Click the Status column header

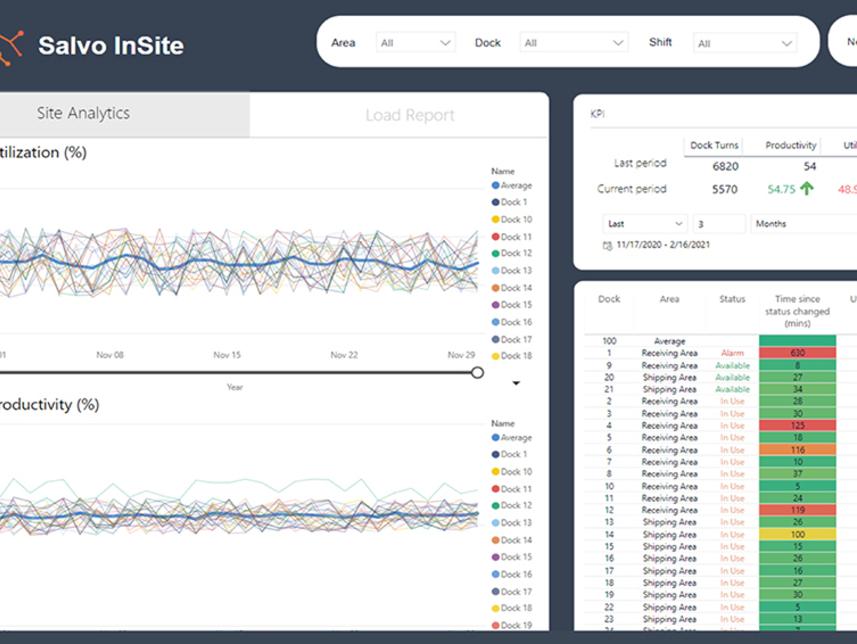732,299
